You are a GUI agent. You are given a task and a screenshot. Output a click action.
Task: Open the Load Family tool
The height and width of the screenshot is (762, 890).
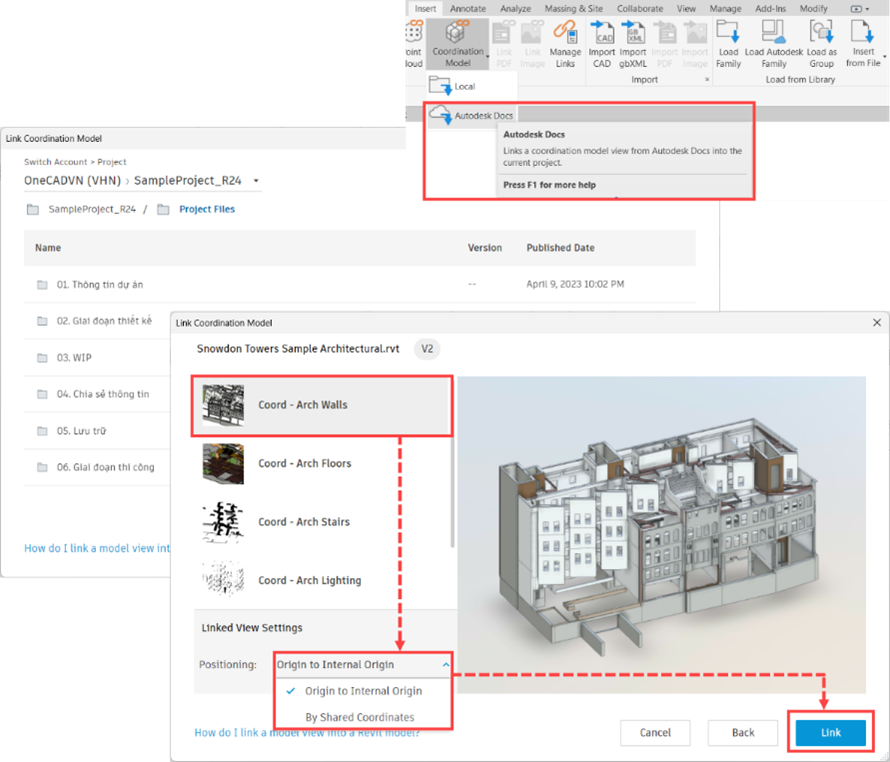point(728,44)
